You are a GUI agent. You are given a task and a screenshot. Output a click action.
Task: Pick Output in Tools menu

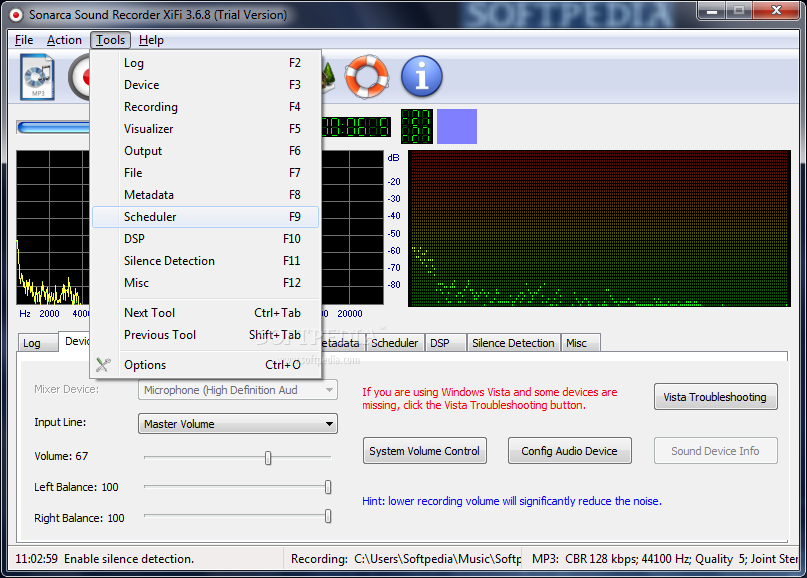click(205, 151)
